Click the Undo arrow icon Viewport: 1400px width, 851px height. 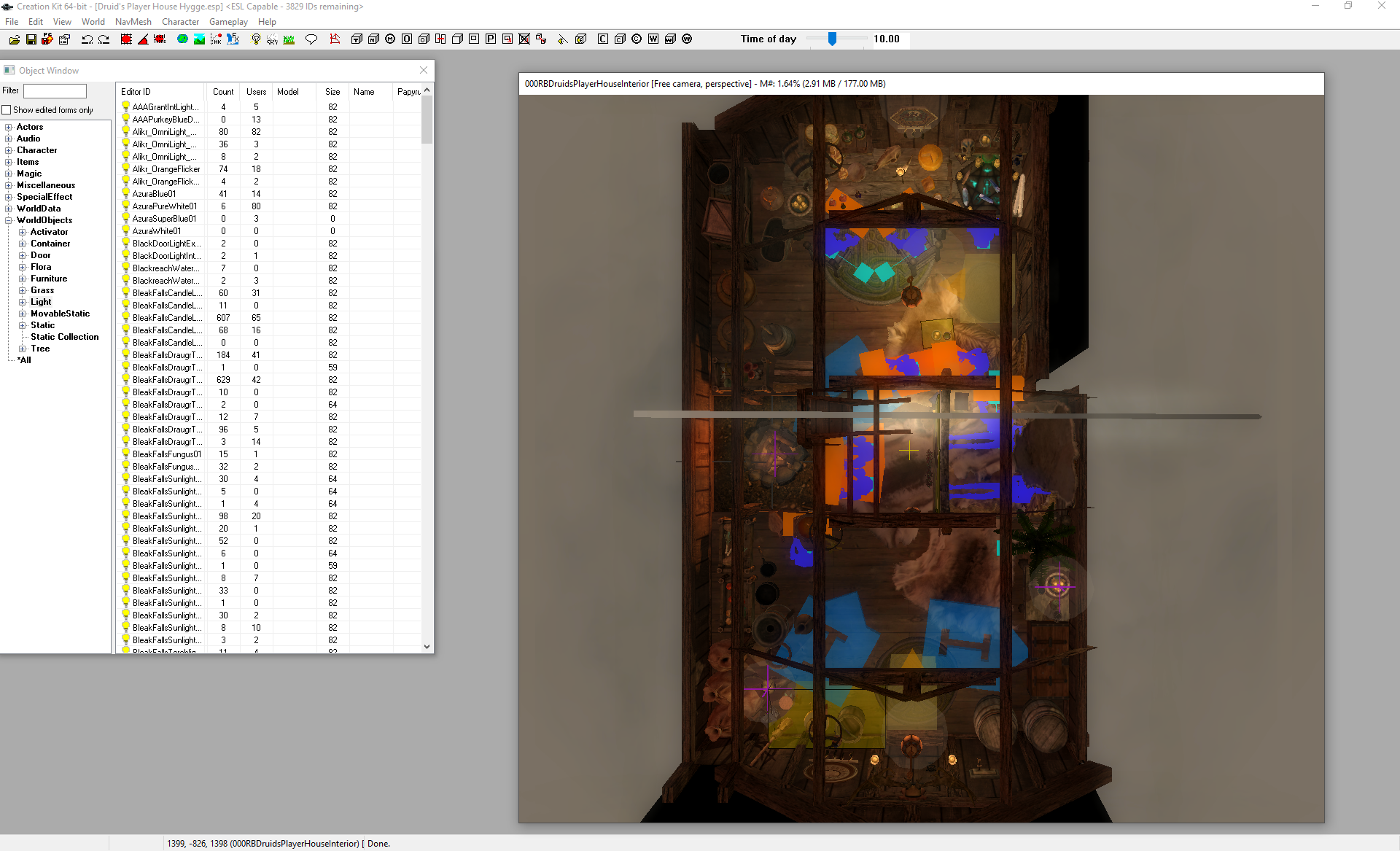click(x=87, y=39)
